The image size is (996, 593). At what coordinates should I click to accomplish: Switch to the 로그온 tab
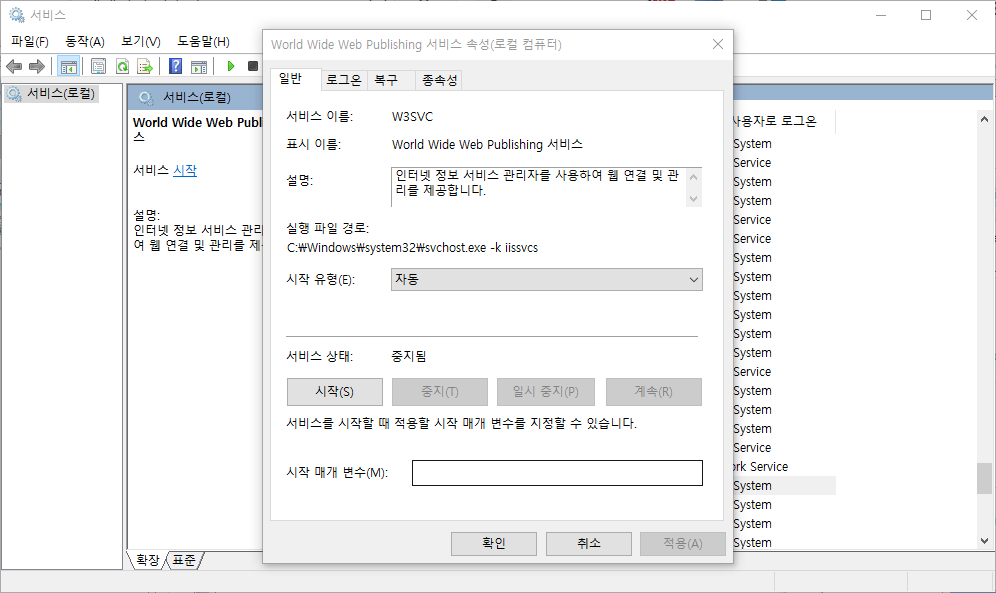(x=344, y=80)
